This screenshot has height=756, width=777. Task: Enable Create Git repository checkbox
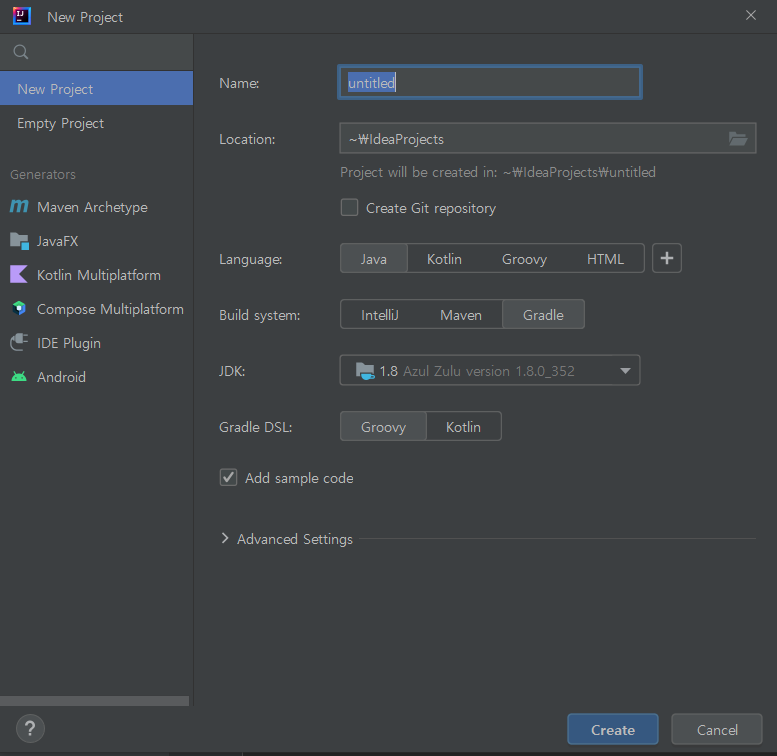point(349,208)
